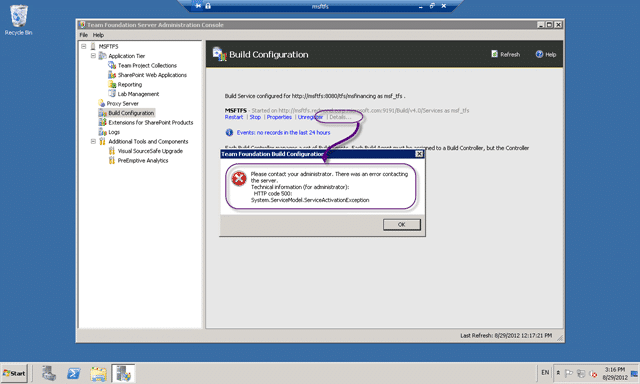Select SharePoint Web Applications node
Image resolution: width=640 pixels, height=384 pixels.
point(152,75)
